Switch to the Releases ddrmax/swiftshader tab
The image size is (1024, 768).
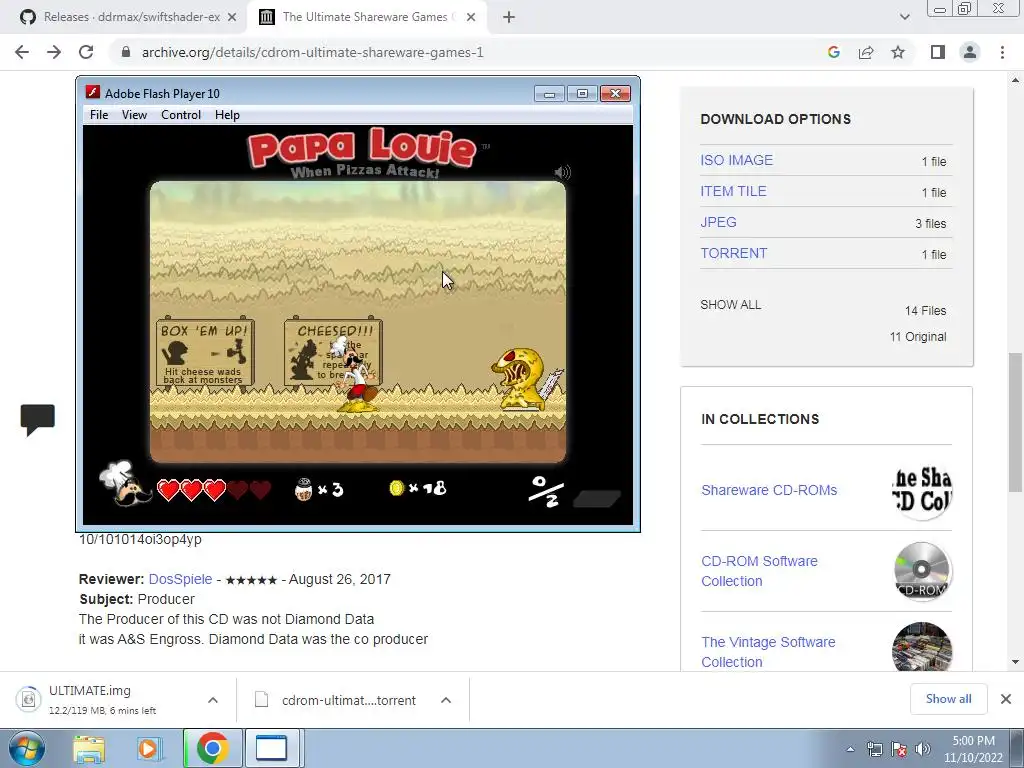pos(124,17)
